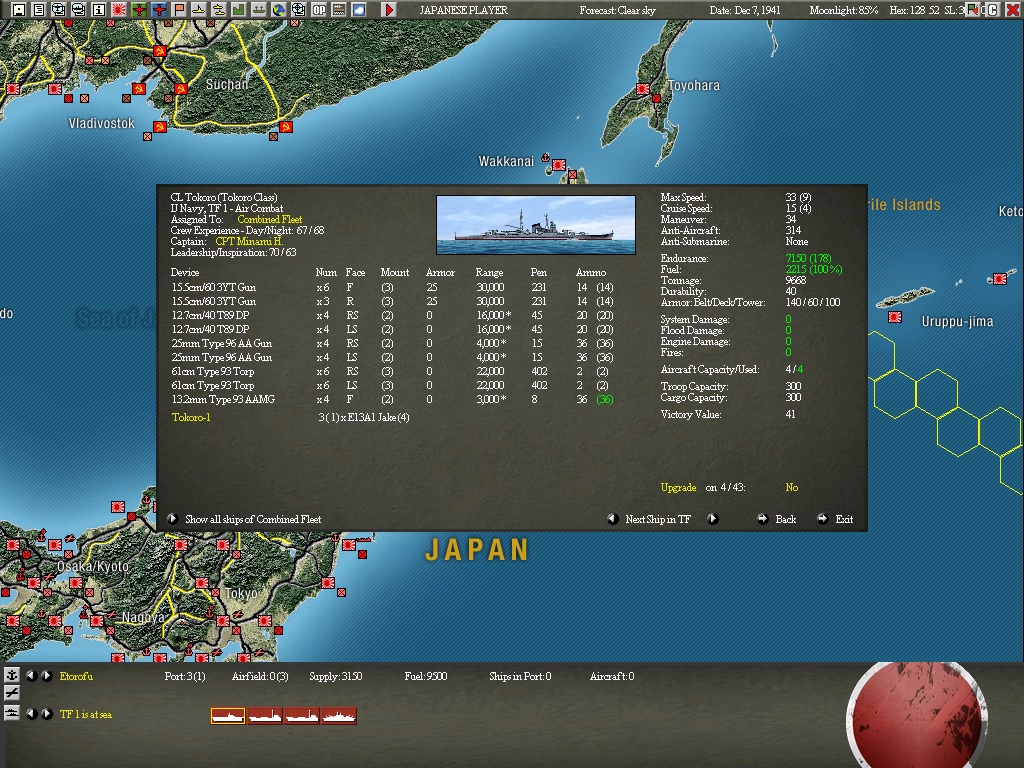The image size is (1024, 768).
Task: Click the 13.2mm Type 93 AAMG row
Action: [392, 399]
